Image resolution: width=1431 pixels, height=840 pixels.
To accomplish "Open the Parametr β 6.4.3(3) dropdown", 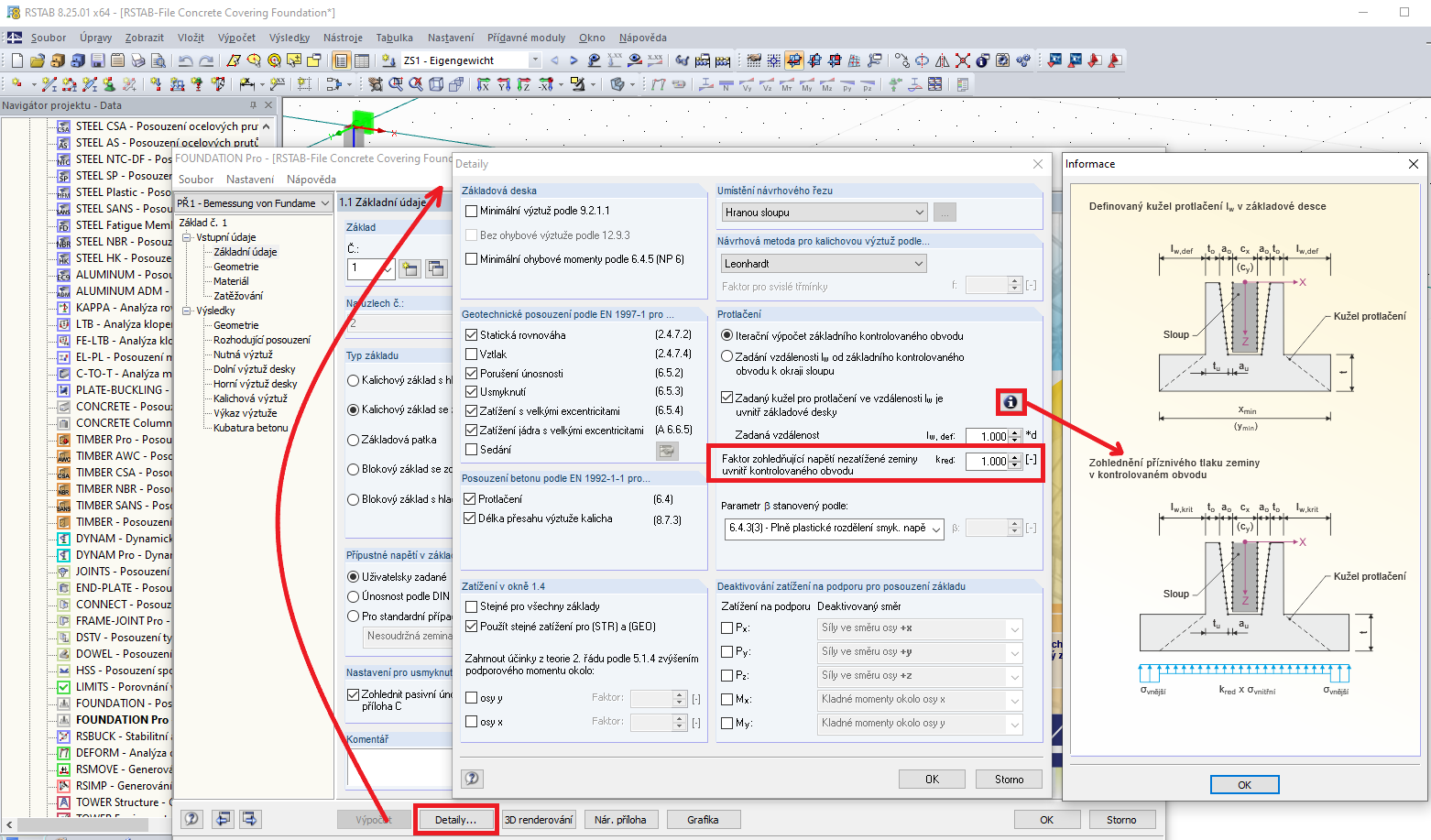I will 835,529.
